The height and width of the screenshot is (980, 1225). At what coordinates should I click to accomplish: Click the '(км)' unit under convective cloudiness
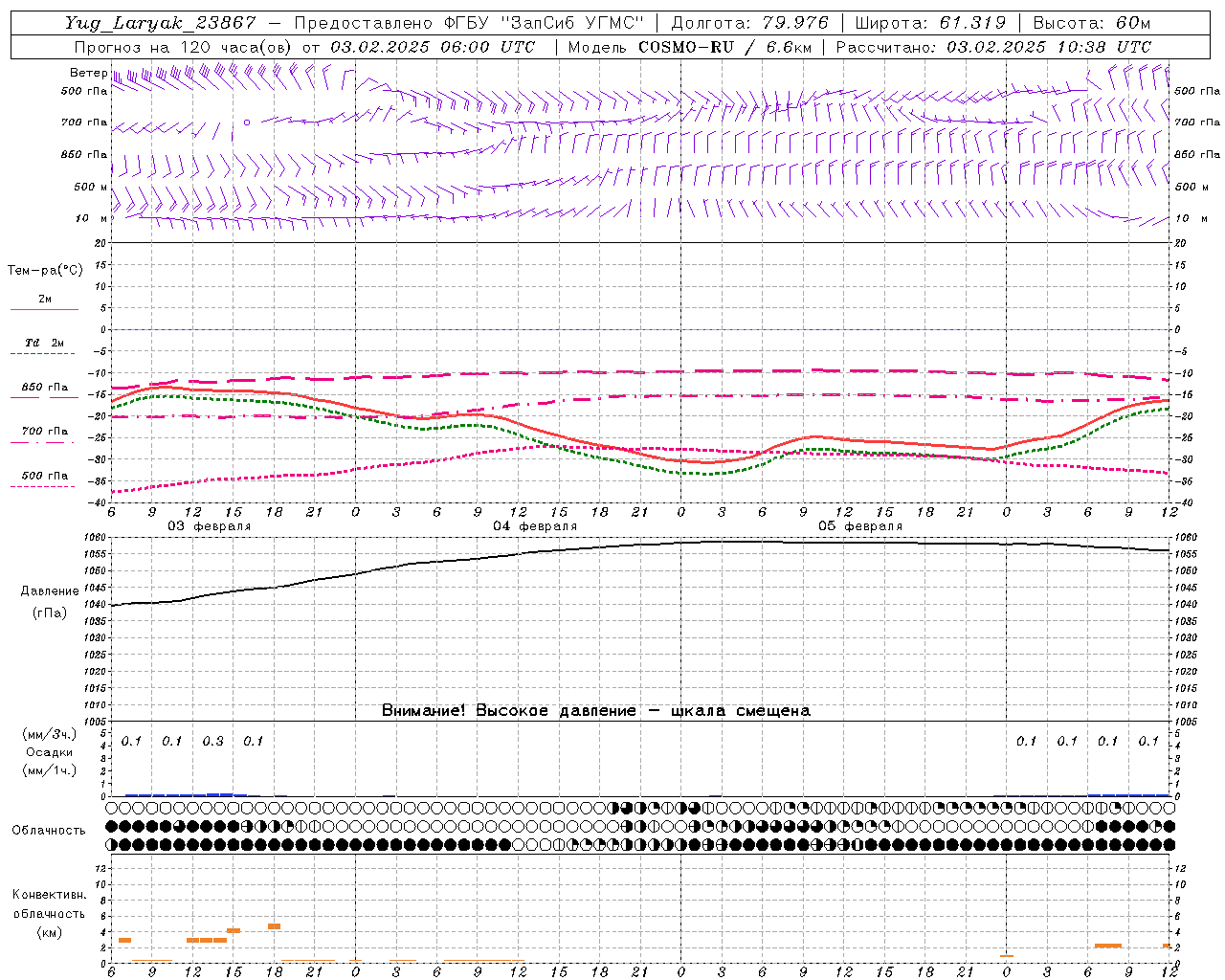(x=49, y=932)
